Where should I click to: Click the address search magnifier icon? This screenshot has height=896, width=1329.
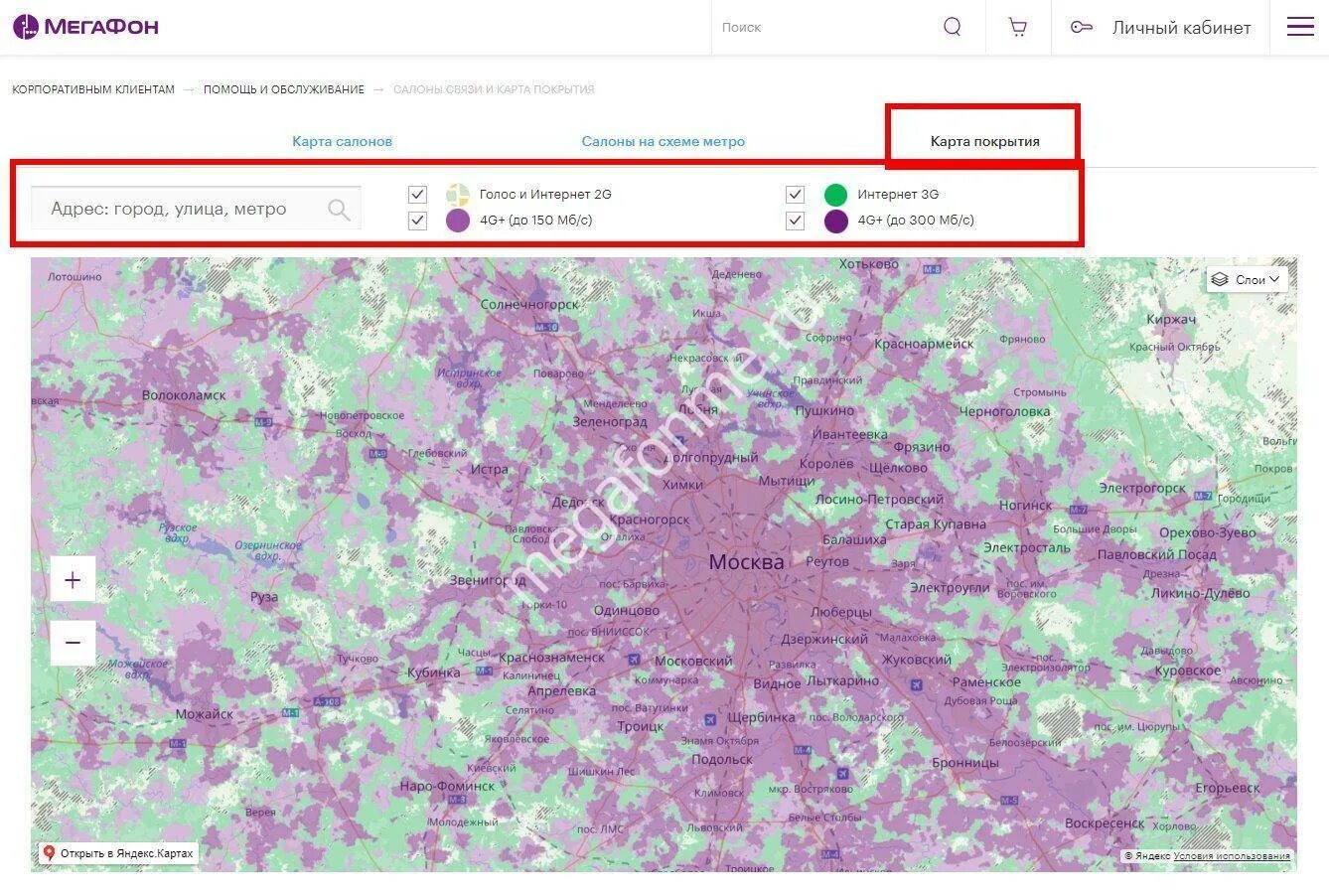click(x=339, y=210)
